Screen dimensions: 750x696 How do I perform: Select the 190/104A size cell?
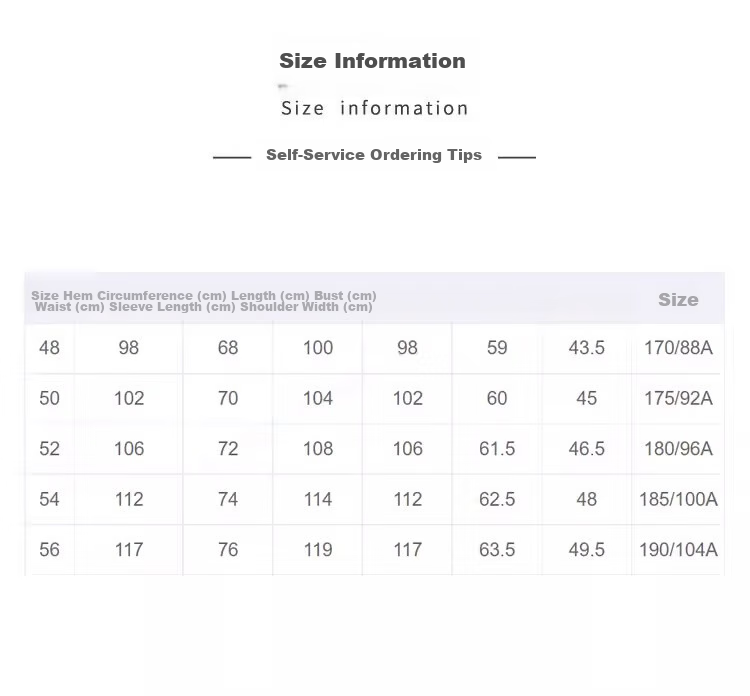point(678,550)
